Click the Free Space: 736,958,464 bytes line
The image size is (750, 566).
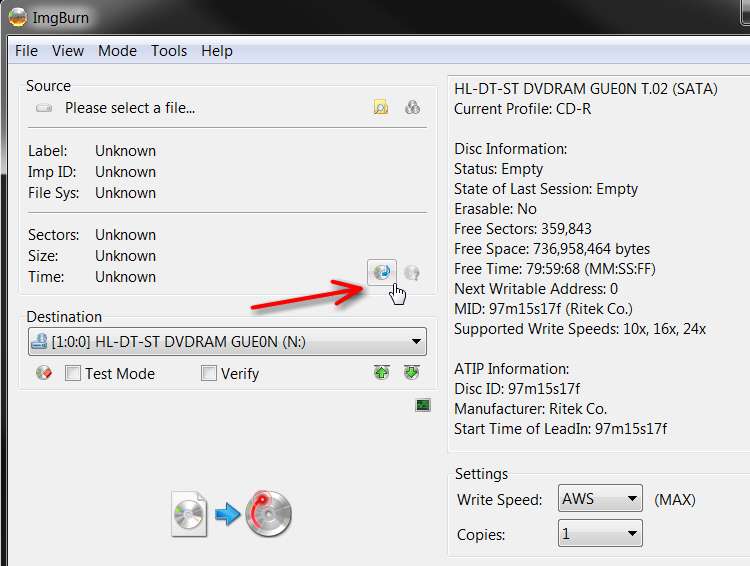coord(552,249)
